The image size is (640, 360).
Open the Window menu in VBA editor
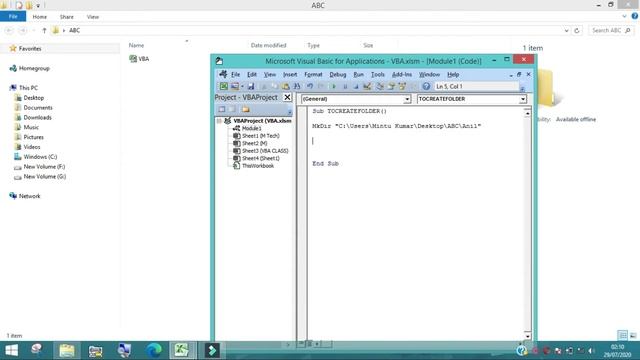tap(429, 75)
